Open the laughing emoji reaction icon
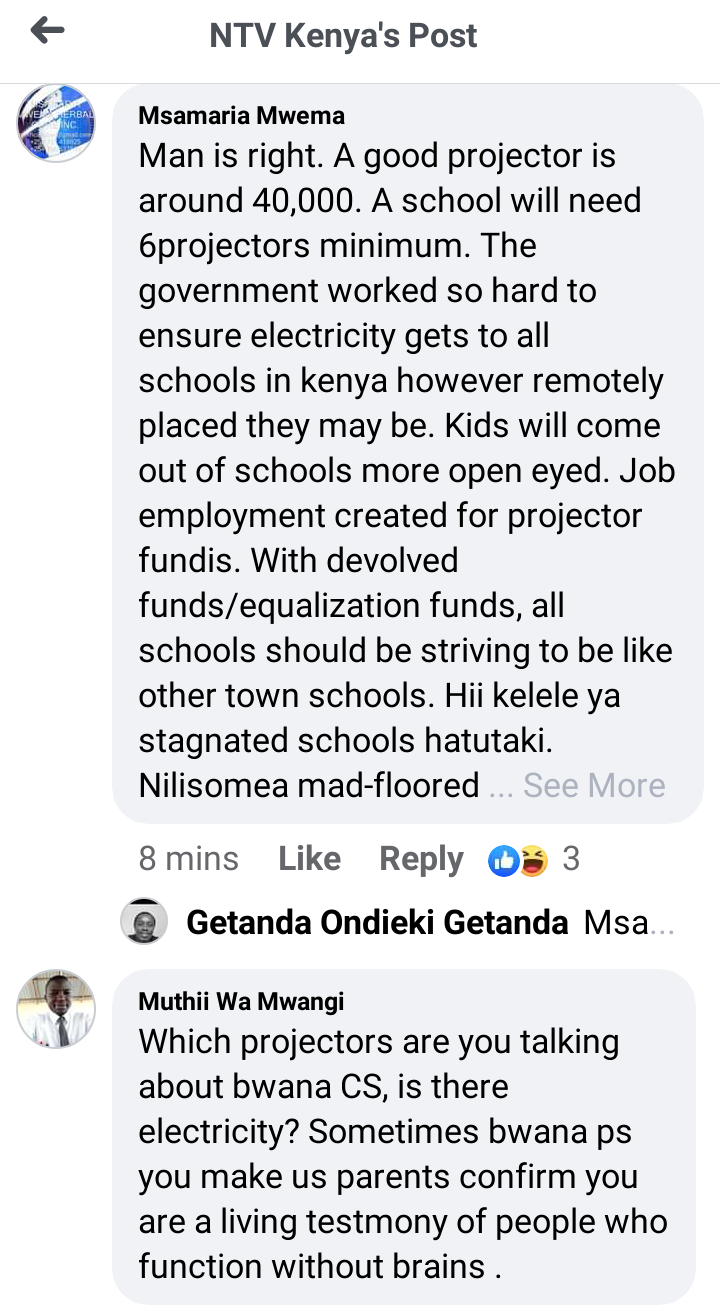 coord(533,860)
